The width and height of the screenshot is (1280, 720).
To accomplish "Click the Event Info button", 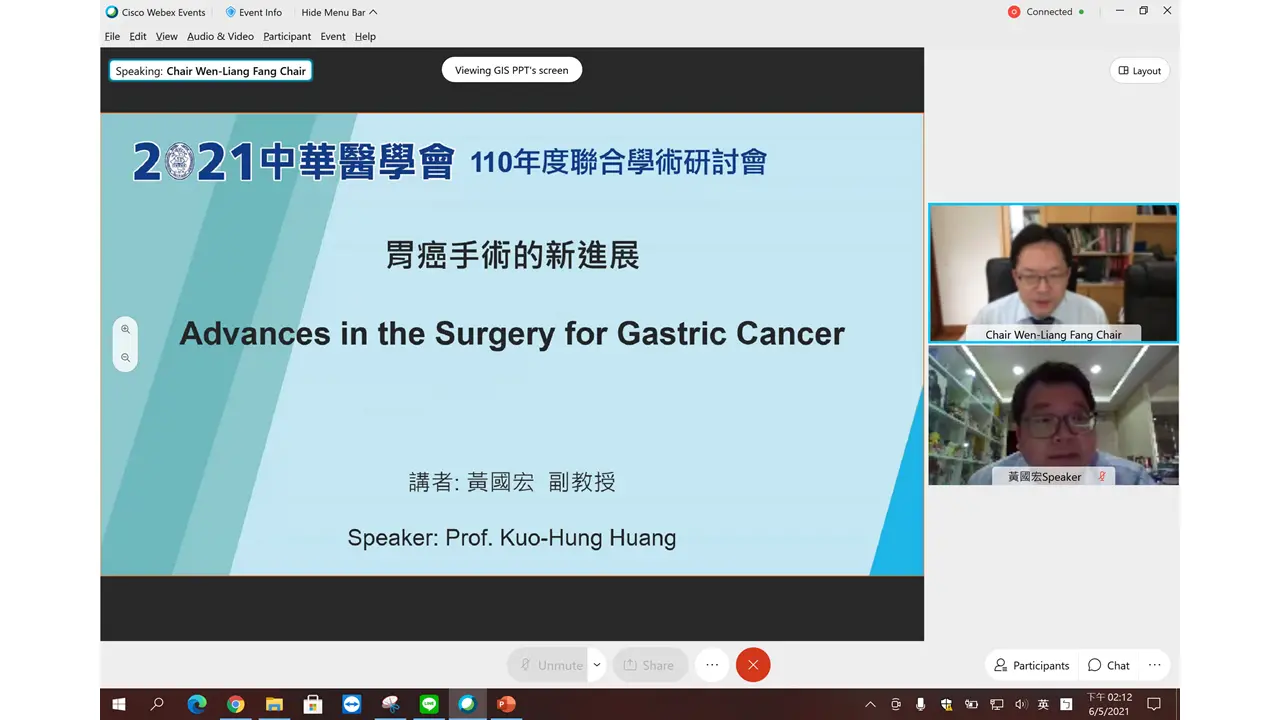I will point(253,12).
